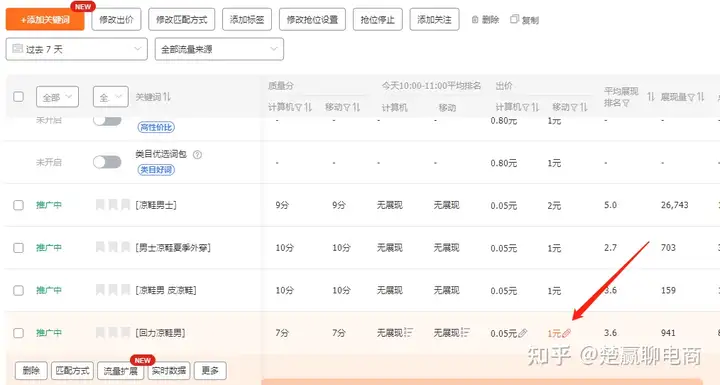Click the 941 impressions value
Screen dimensions: 720x385
coord(668,333)
